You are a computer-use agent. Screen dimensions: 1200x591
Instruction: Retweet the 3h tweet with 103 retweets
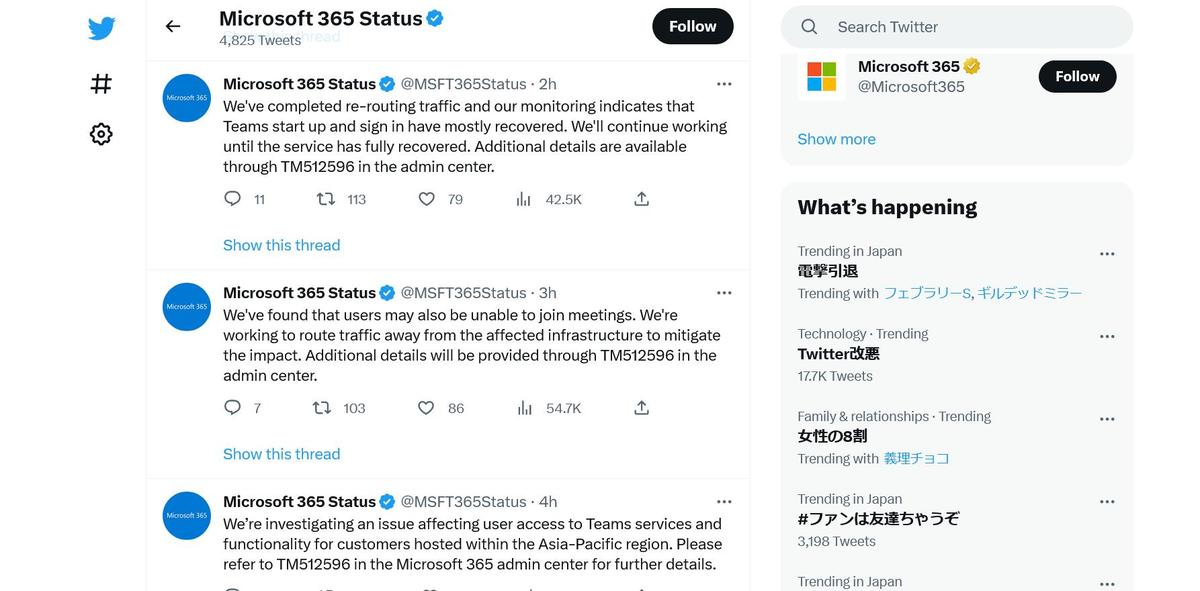pos(322,408)
